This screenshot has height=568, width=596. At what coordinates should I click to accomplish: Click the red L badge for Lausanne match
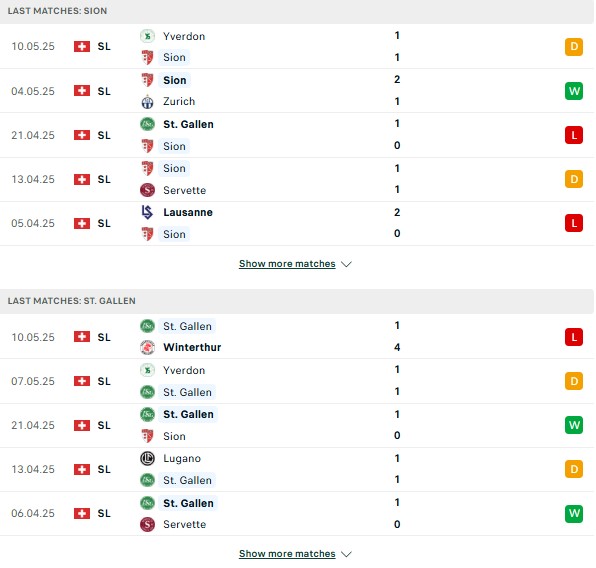(574, 223)
